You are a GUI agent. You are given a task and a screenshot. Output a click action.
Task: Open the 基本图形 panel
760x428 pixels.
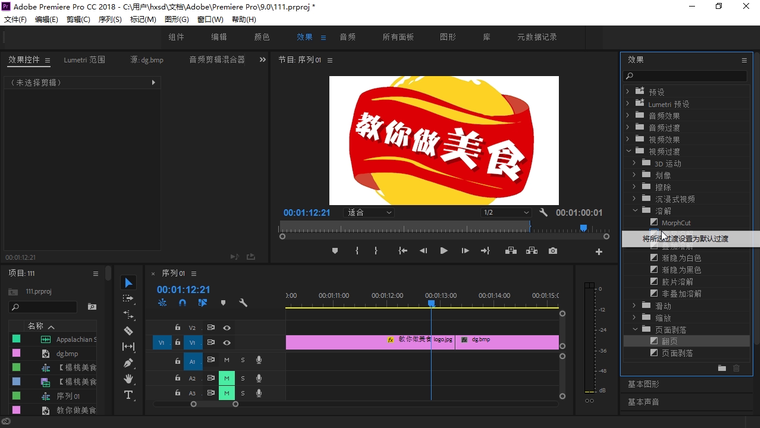tap(644, 384)
